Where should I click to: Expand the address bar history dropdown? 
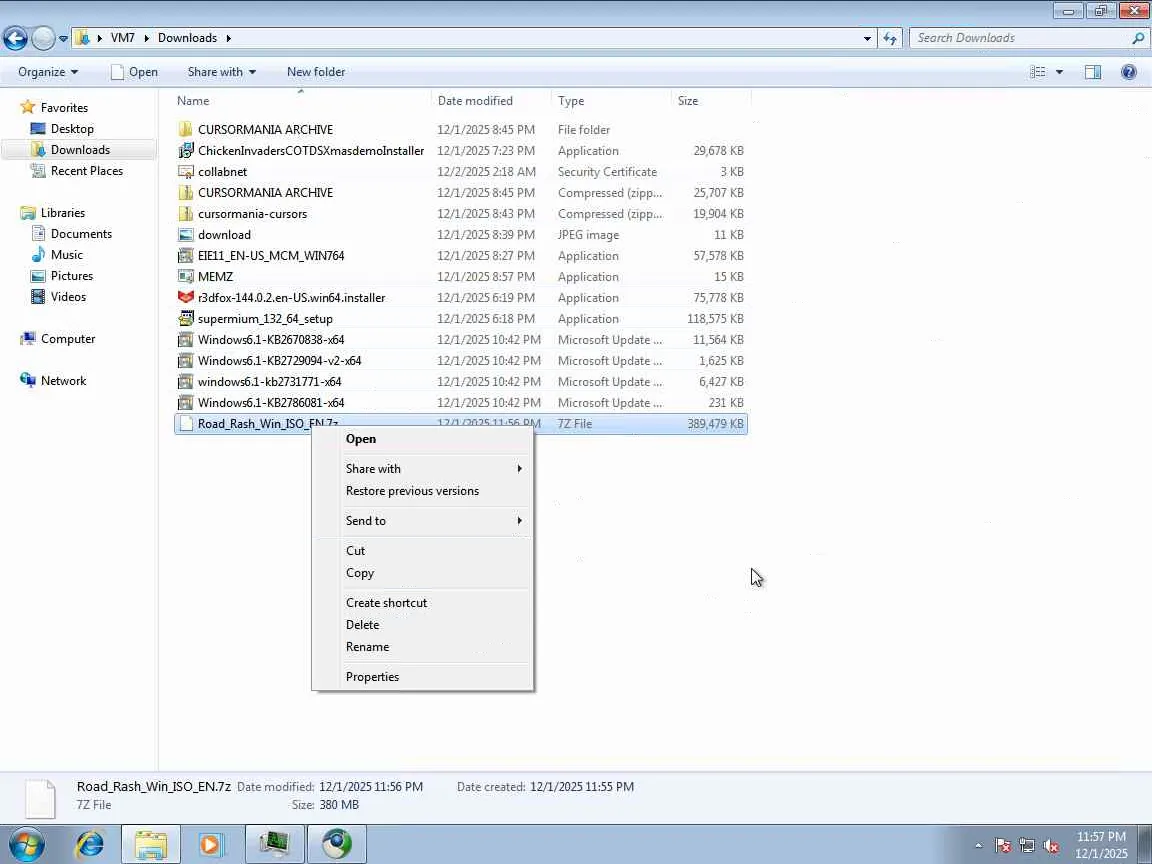click(867, 38)
